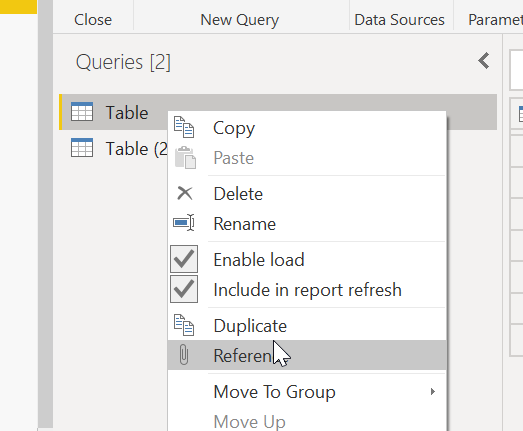Choose Reference from the context menu

coord(307,355)
